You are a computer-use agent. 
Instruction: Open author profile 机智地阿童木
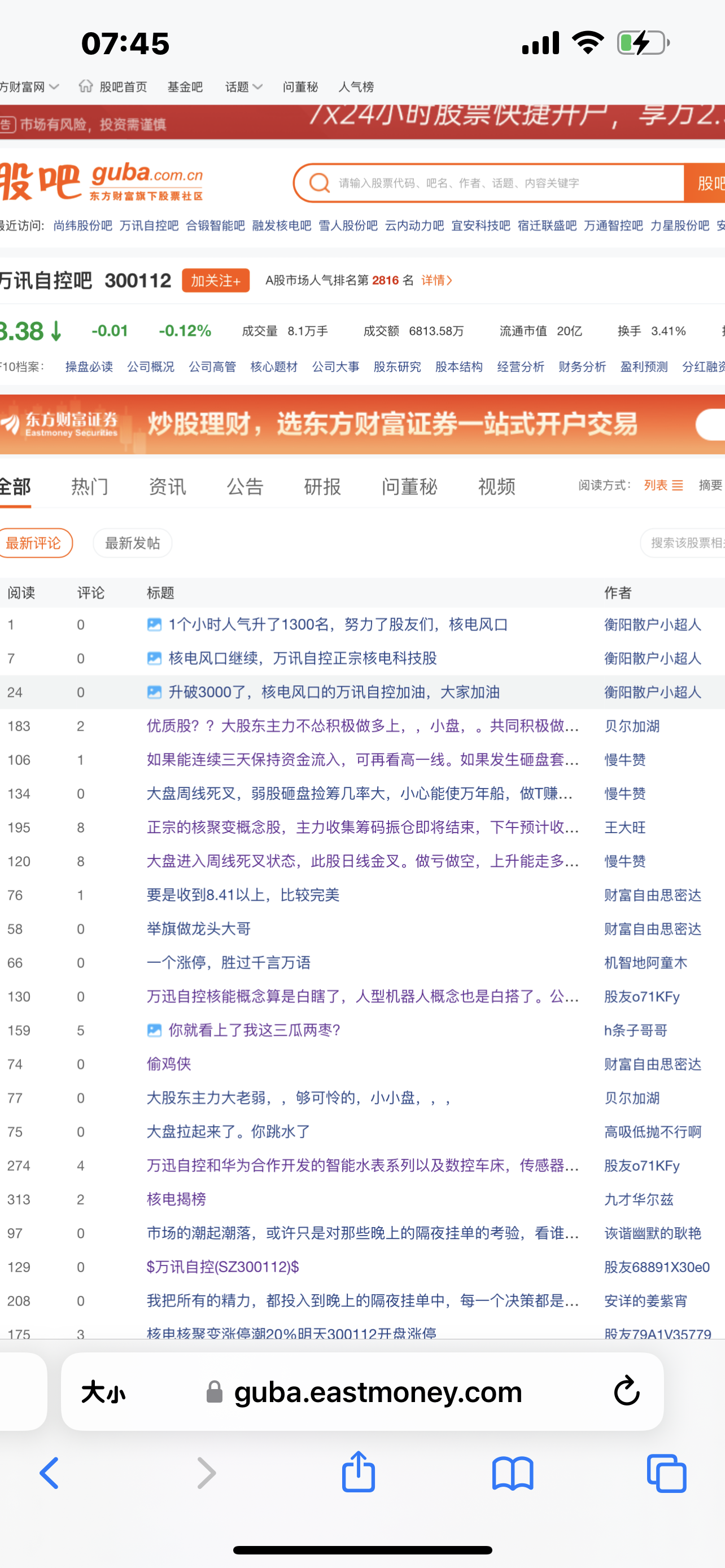point(645,962)
